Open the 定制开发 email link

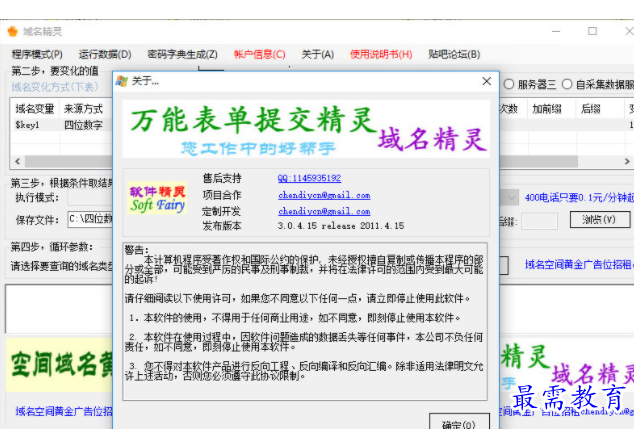(324, 211)
